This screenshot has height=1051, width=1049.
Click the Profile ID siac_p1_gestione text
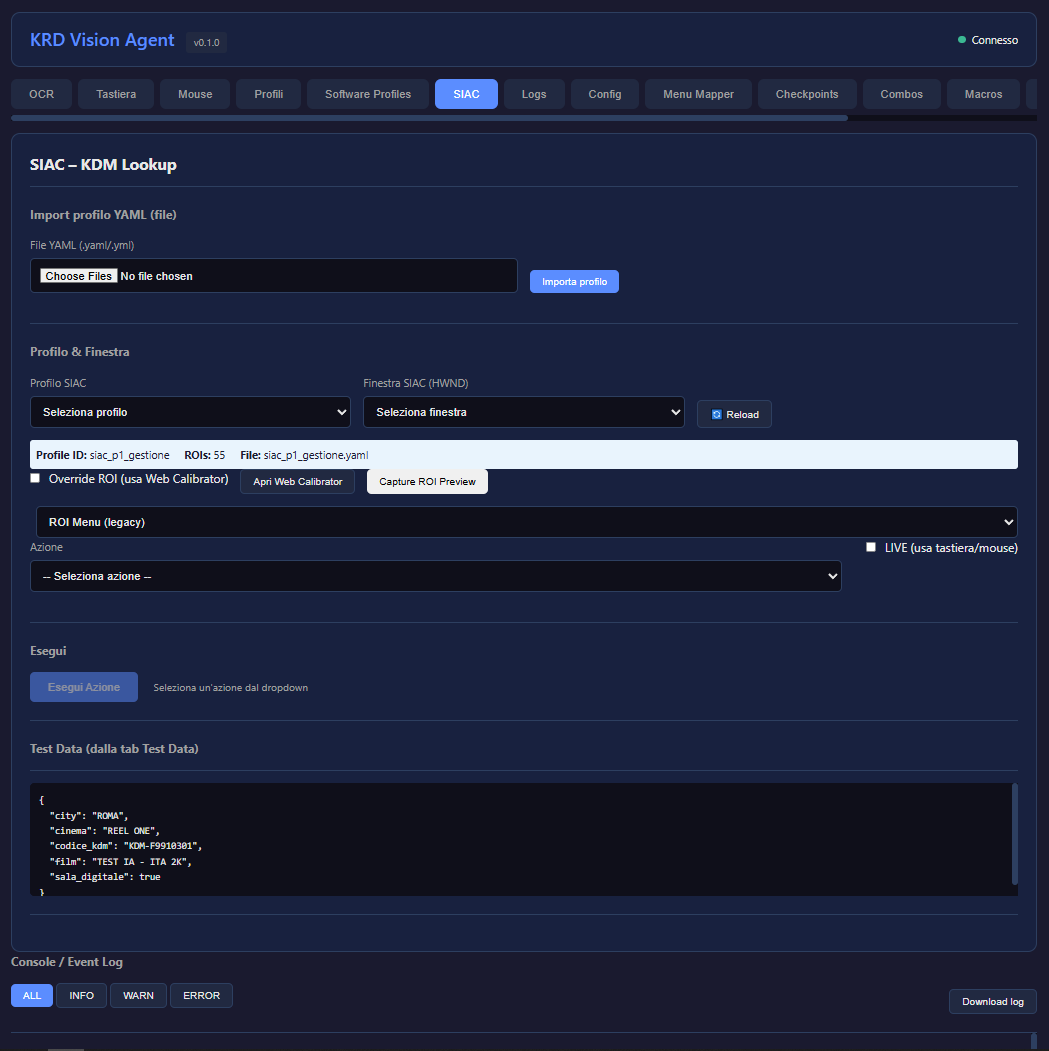click(x=103, y=455)
